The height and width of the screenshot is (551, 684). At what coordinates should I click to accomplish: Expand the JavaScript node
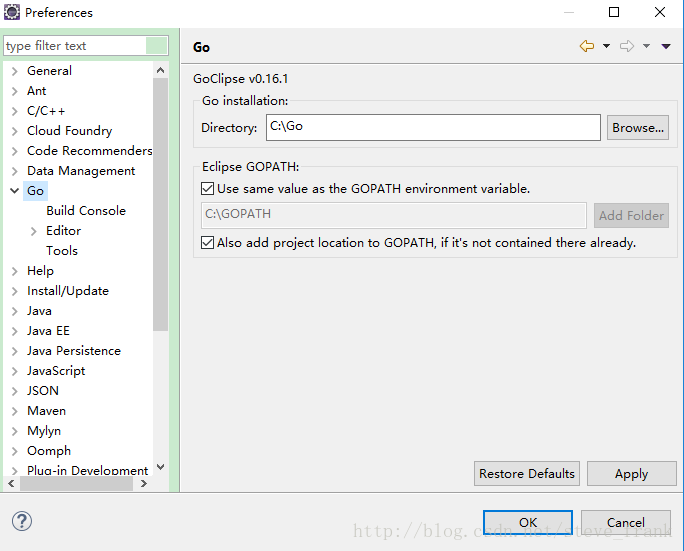[x=14, y=371]
